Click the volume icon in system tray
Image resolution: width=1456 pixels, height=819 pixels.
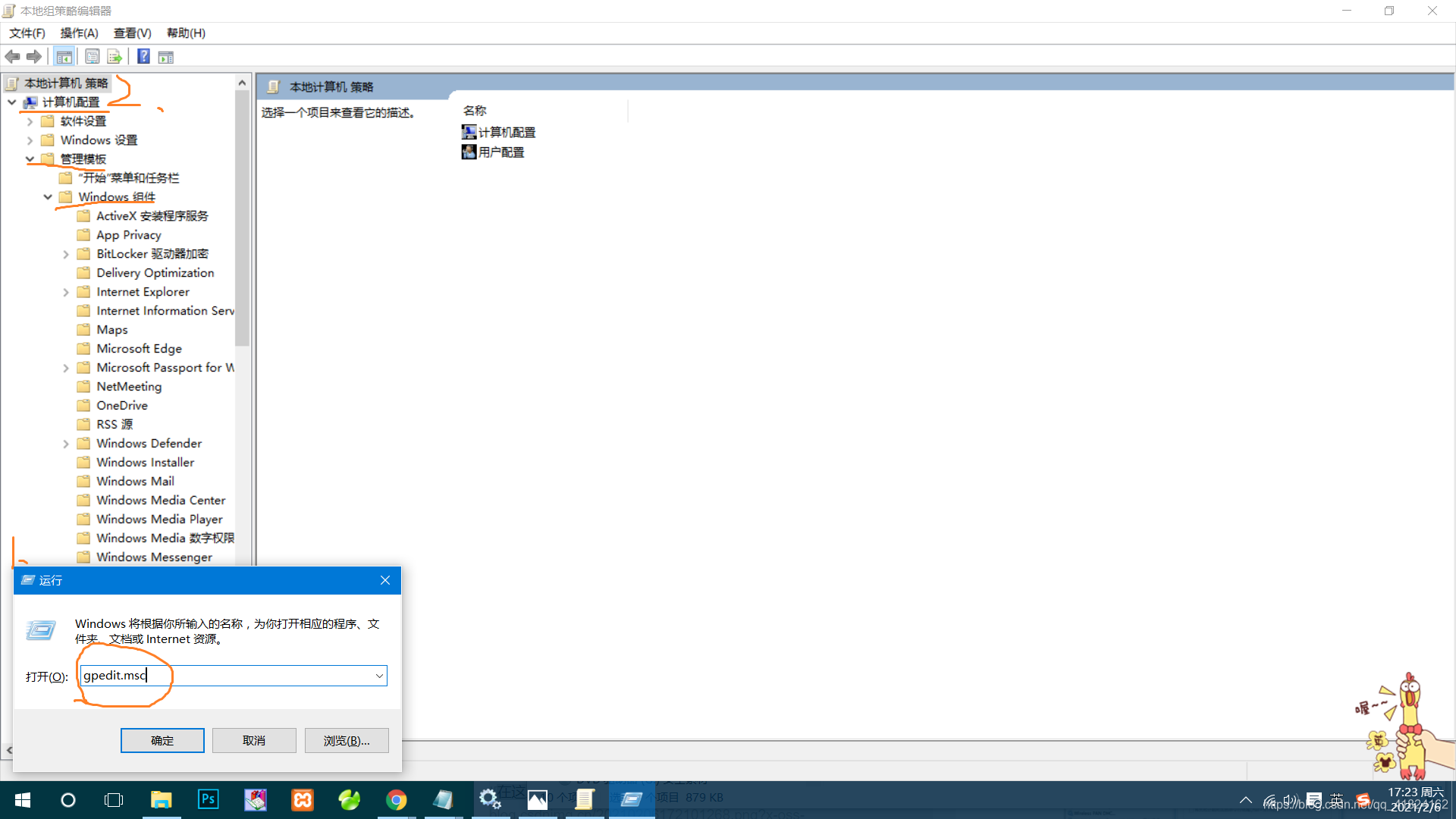point(1291,801)
